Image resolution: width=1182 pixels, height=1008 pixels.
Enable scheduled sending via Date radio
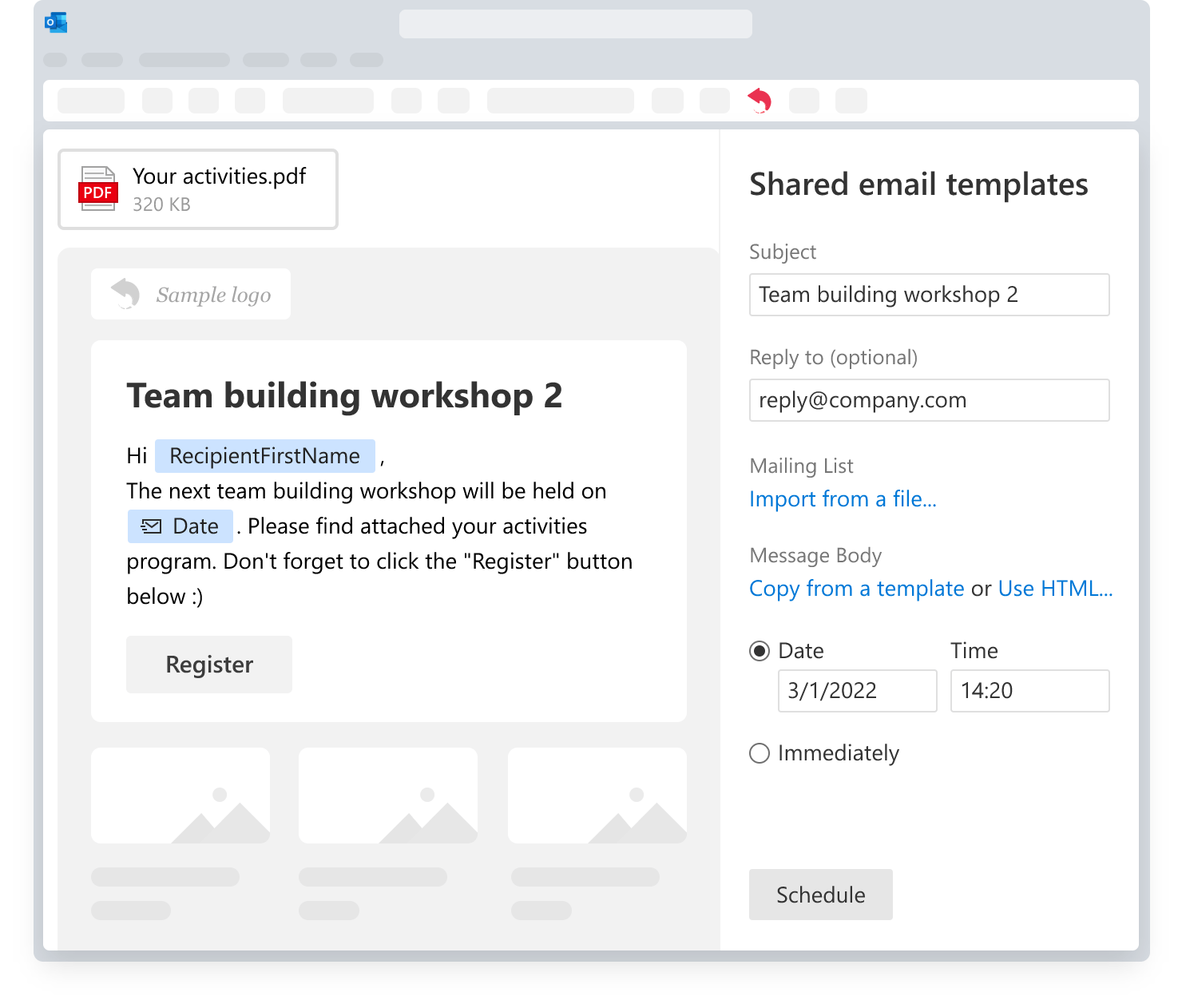click(759, 651)
